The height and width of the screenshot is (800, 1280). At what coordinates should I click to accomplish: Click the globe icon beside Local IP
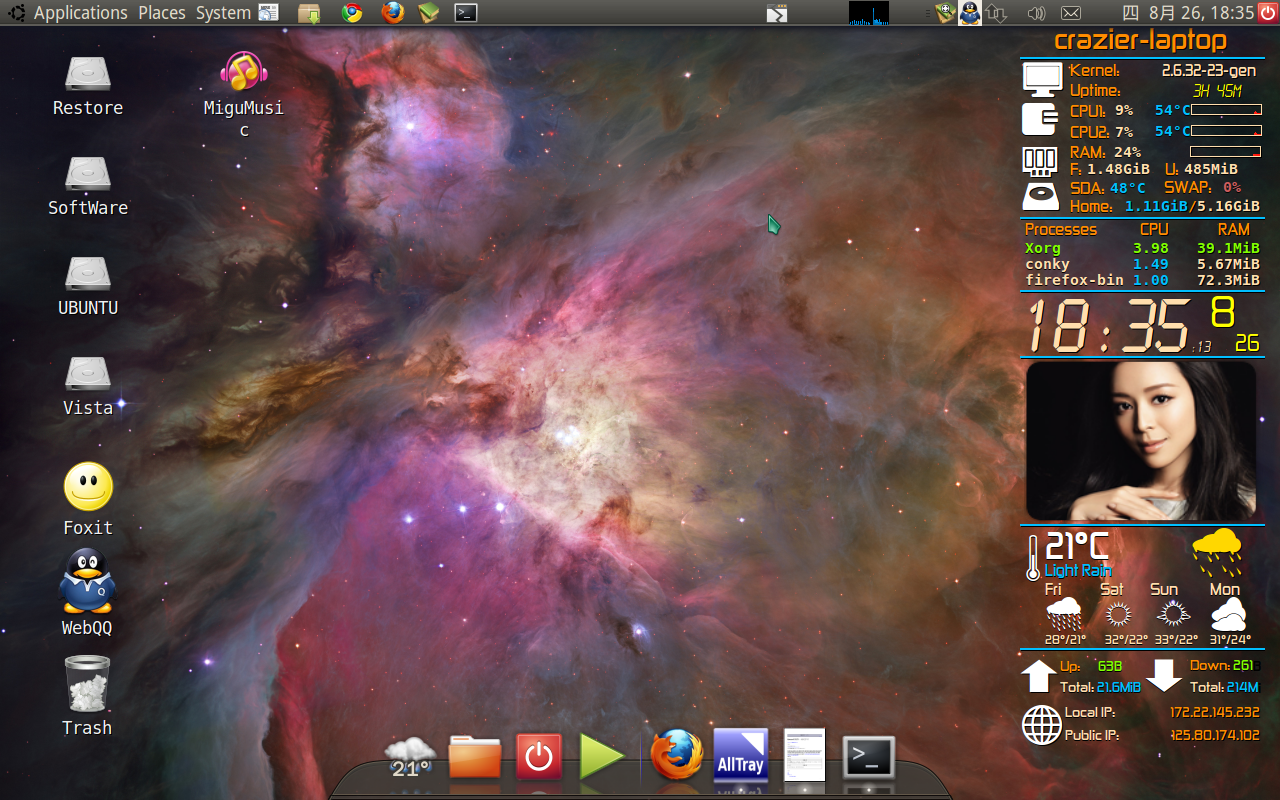click(1041, 725)
